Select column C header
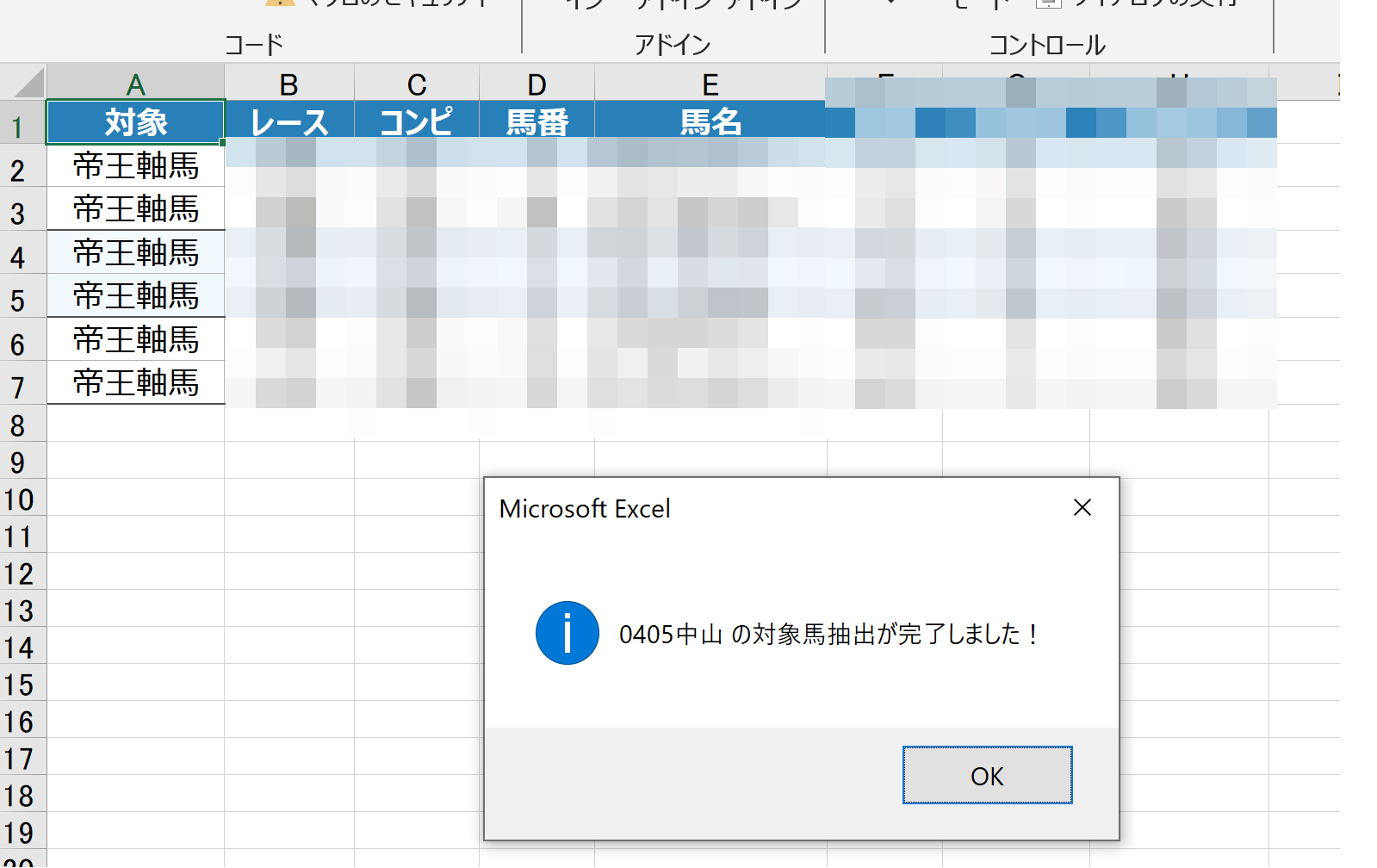Image resolution: width=1377 pixels, height=868 pixels. [x=417, y=84]
